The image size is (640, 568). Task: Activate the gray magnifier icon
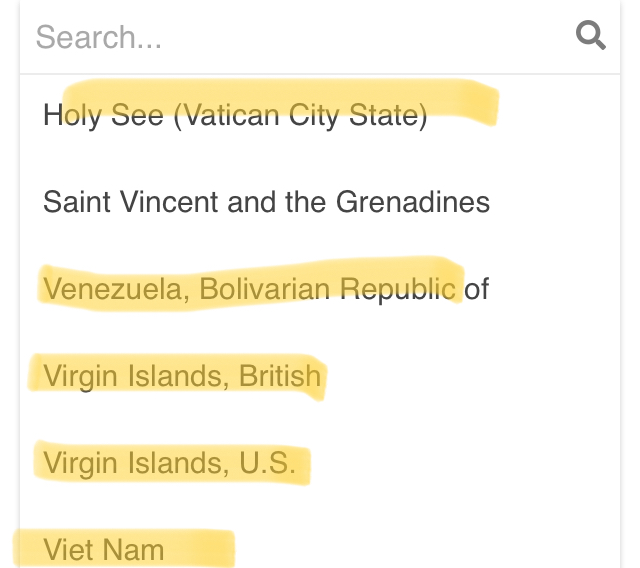click(591, 36)
